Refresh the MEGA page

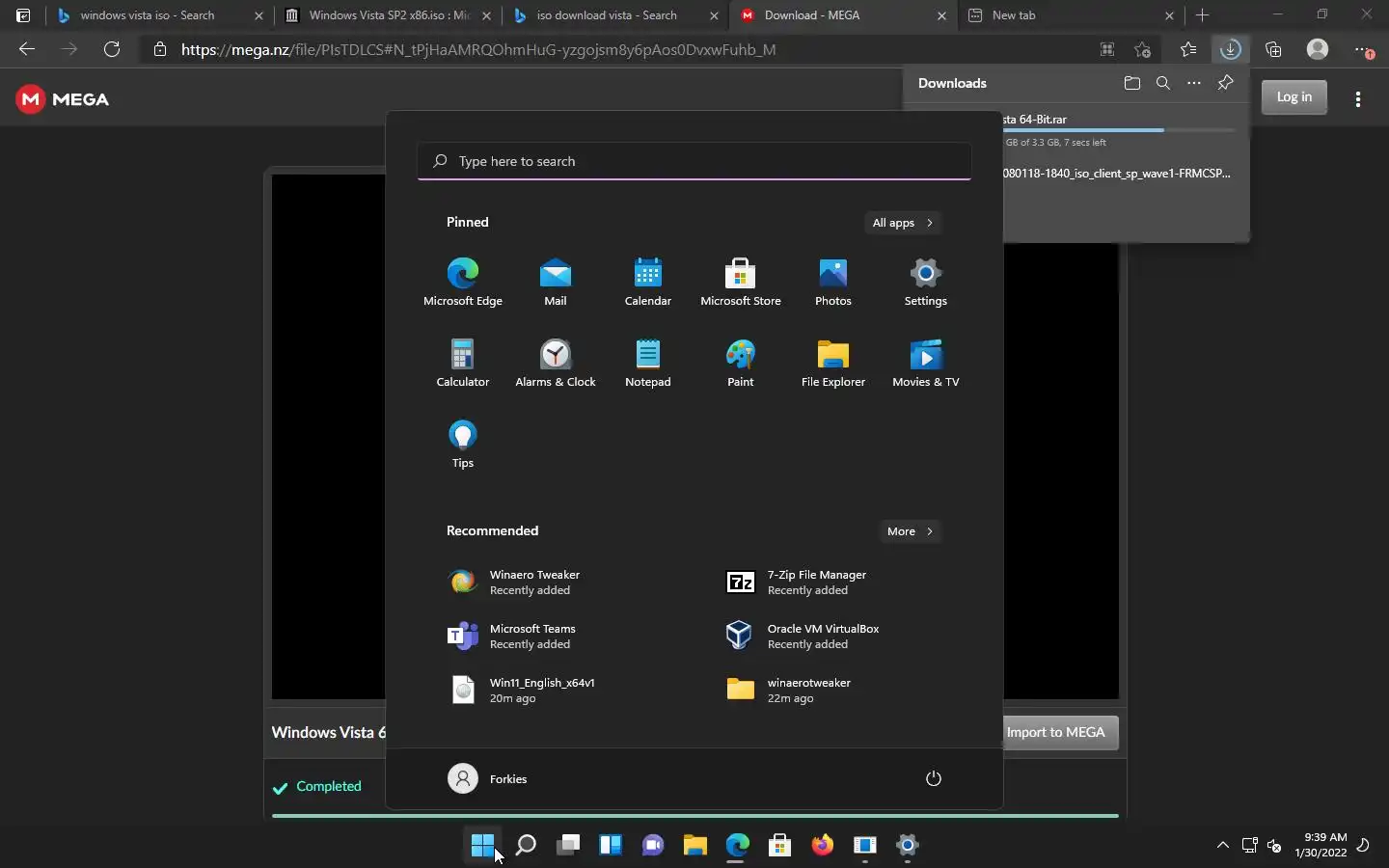[x=112, y=49]
